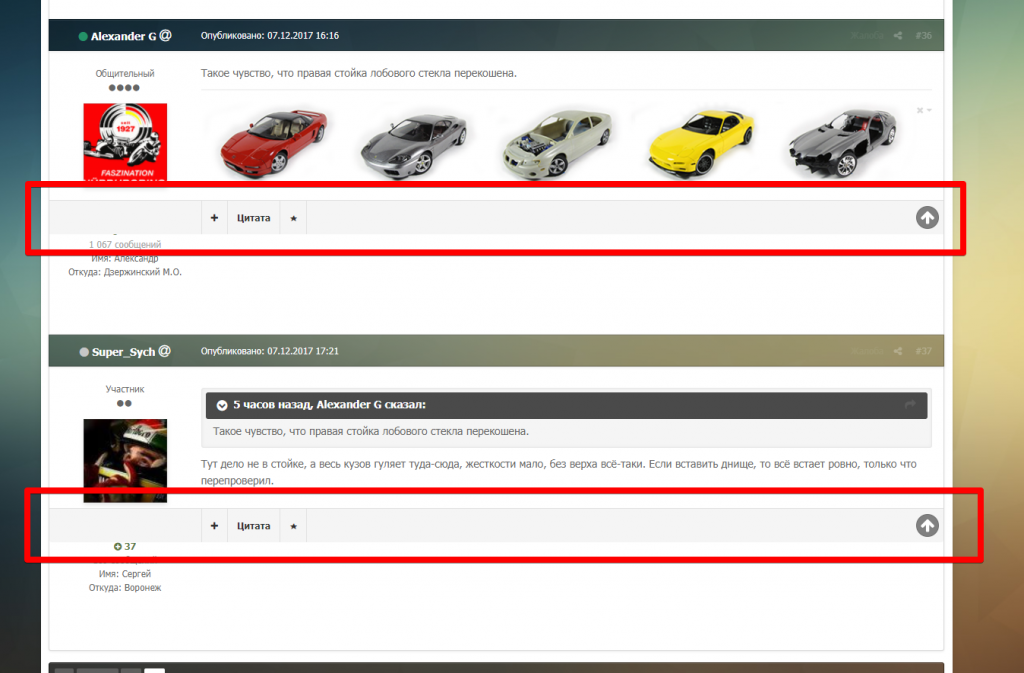Toggle the star rating on post #37
The height and width of the screenshot is (673, 1024).
(x=292, y=525)
